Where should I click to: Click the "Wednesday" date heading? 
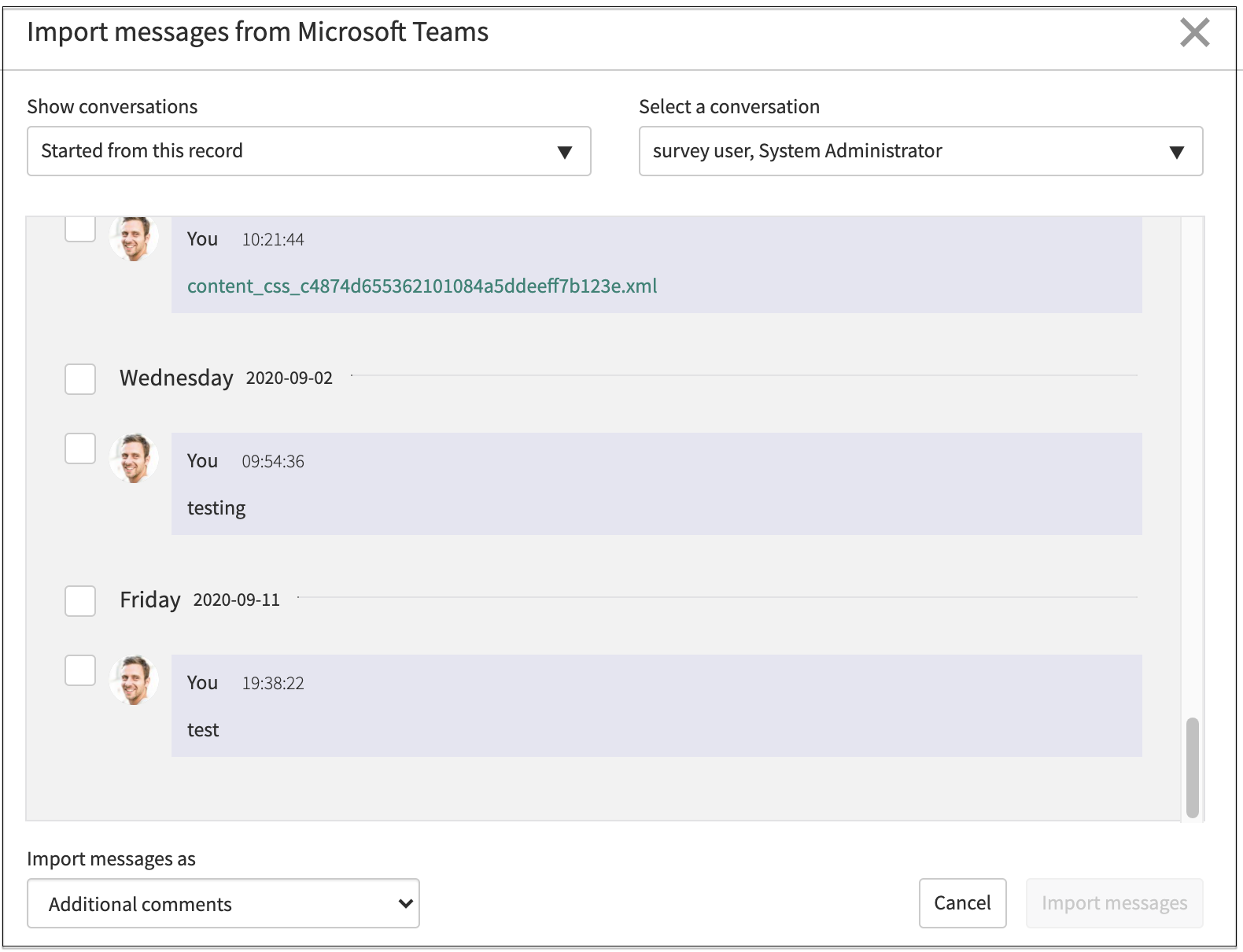176,378
